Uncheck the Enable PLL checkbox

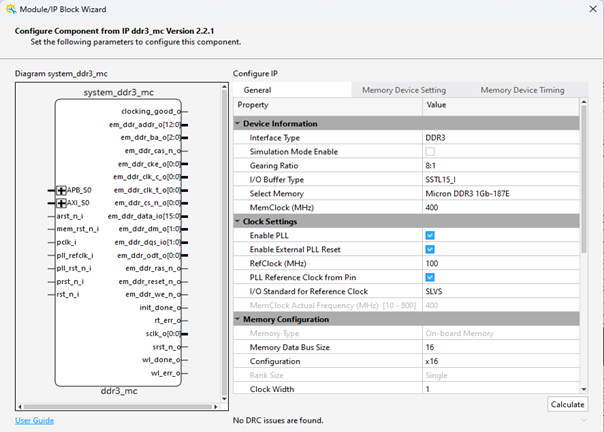click(x=430, y=235)
